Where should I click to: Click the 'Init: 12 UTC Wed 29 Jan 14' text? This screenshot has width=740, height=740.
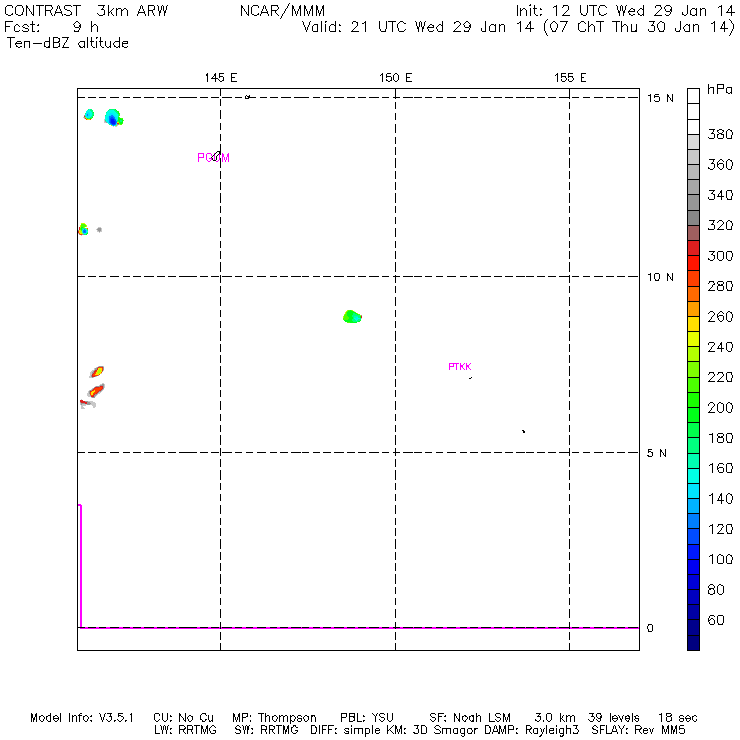tap(625, 11)
